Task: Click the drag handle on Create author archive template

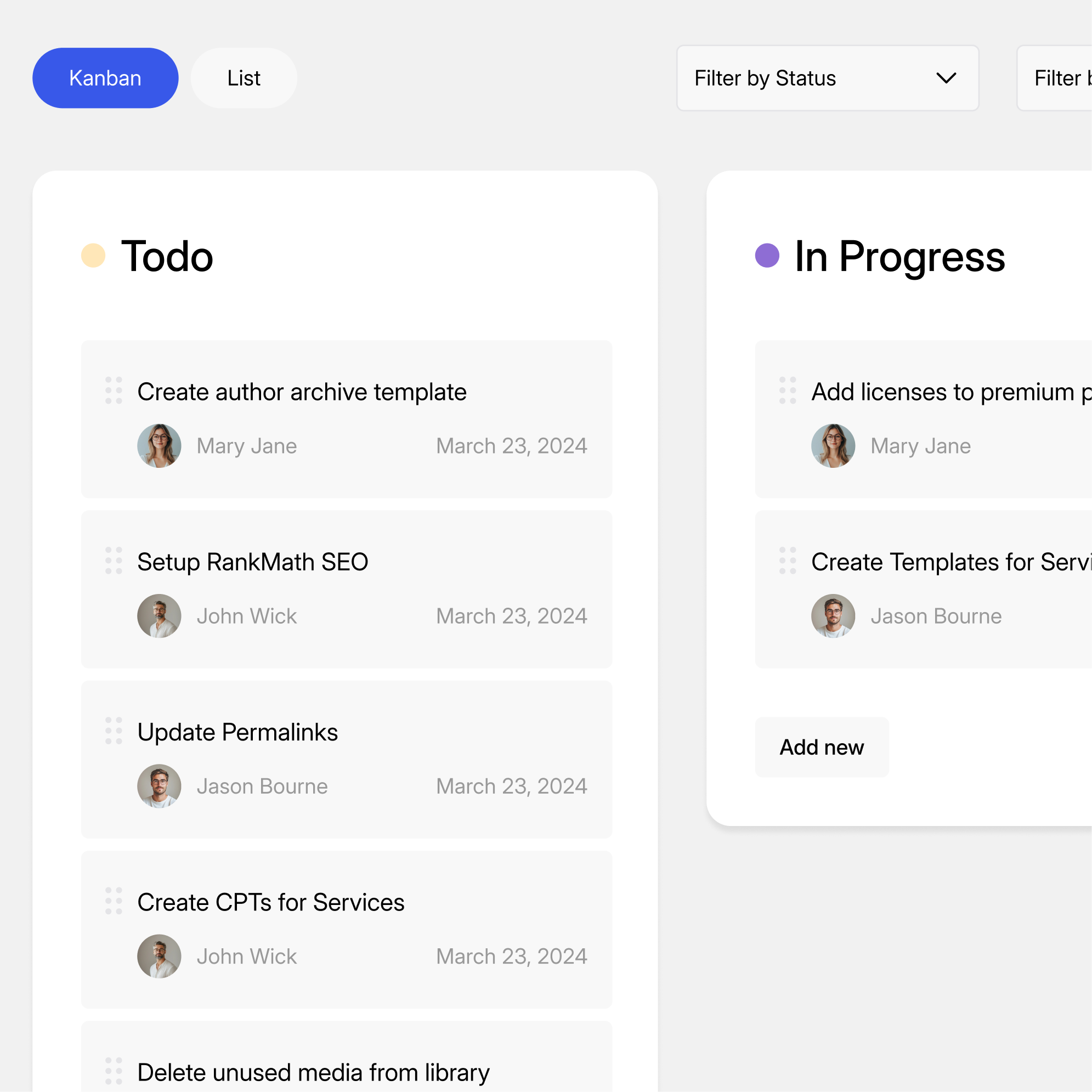Action: 114,391
